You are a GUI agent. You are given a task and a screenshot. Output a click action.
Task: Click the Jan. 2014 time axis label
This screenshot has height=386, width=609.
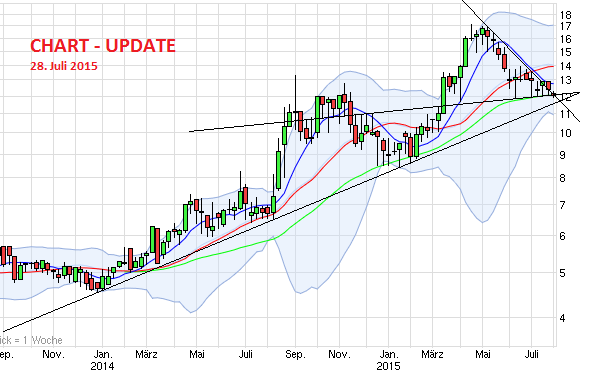point(103,355)
